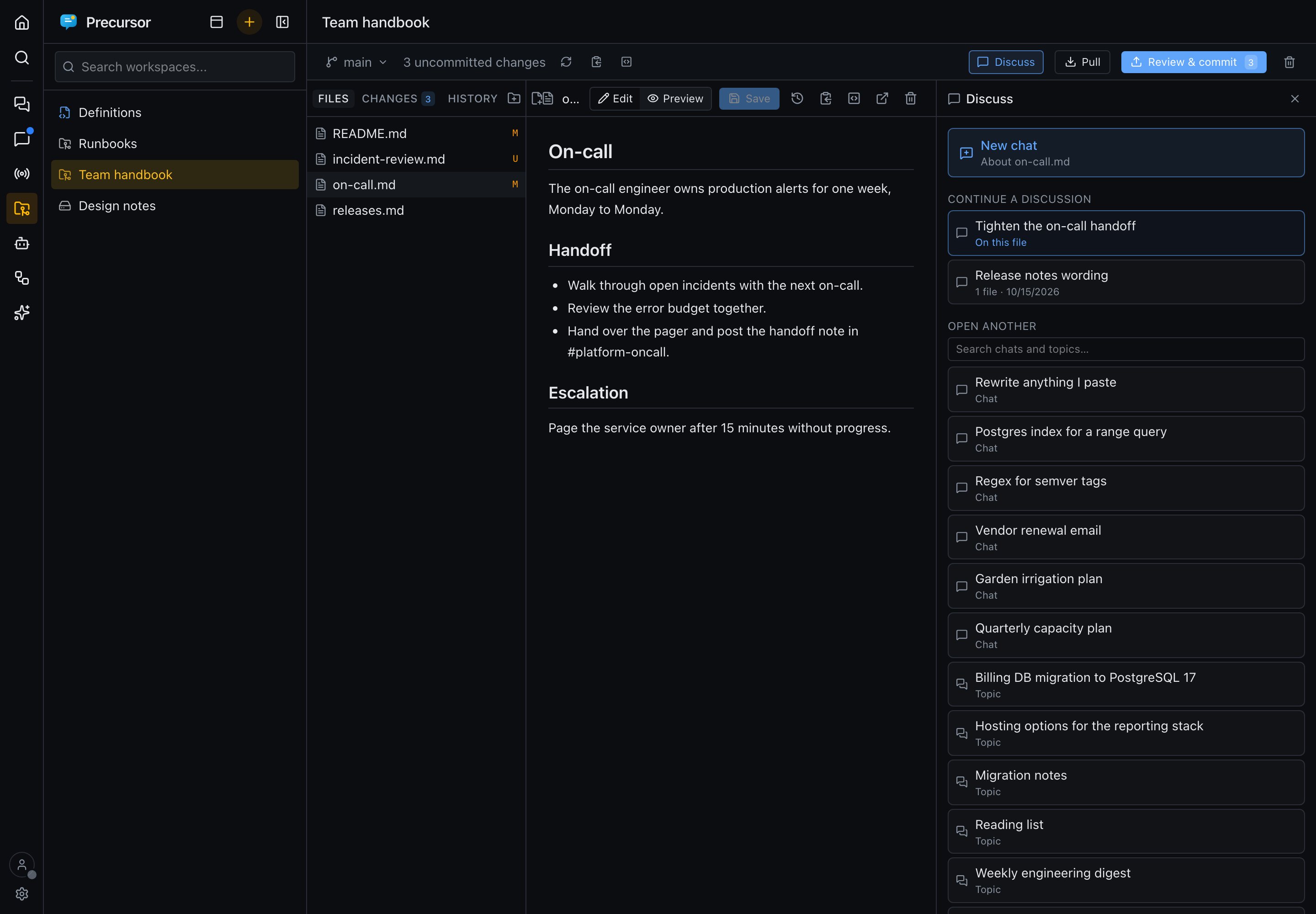Click the Save button
Viewport: 1316px width, 914px height.
[749, 99]
